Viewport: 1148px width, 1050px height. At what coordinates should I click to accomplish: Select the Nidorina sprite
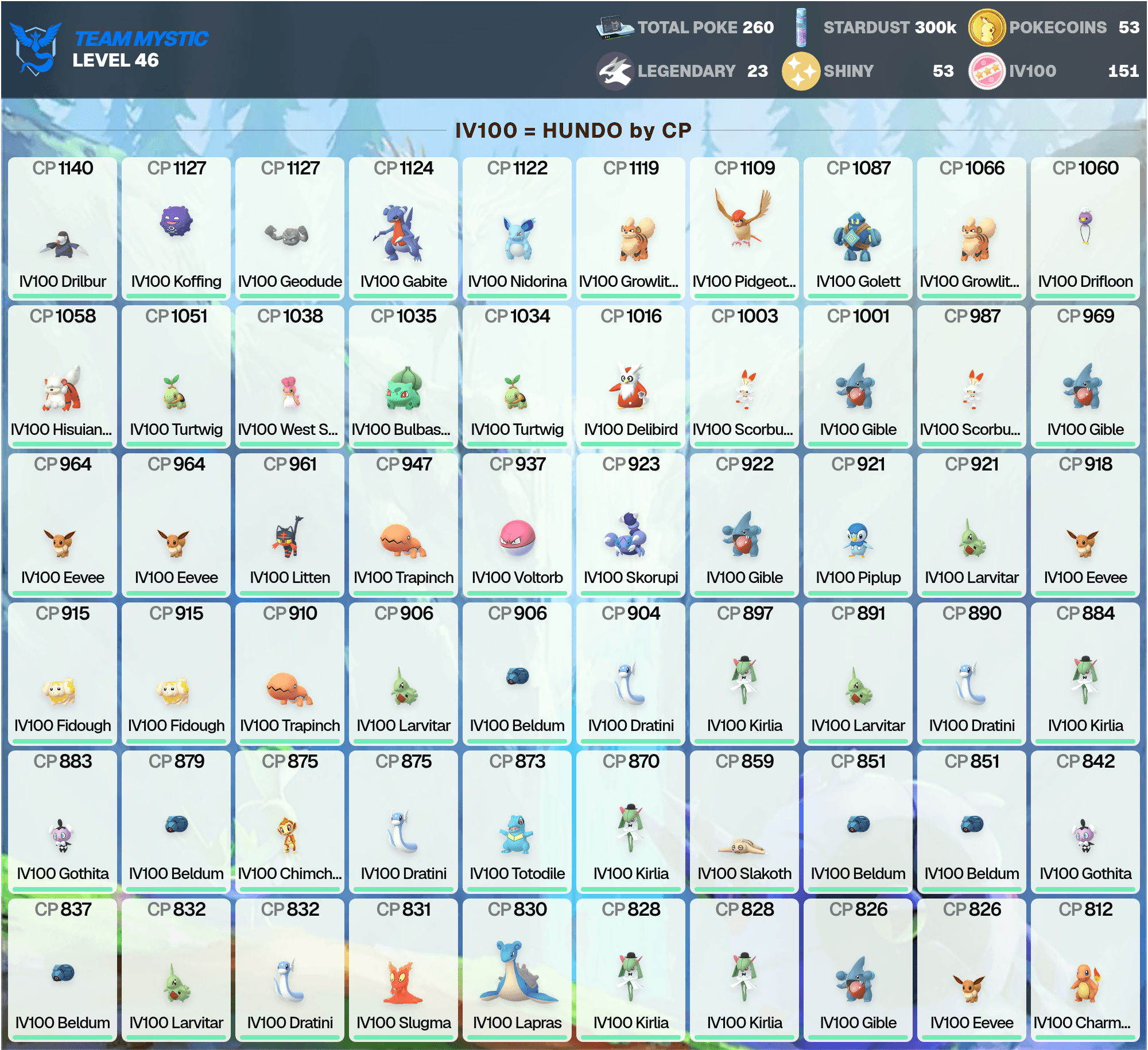pyautogui.click(x=518, y=238)
